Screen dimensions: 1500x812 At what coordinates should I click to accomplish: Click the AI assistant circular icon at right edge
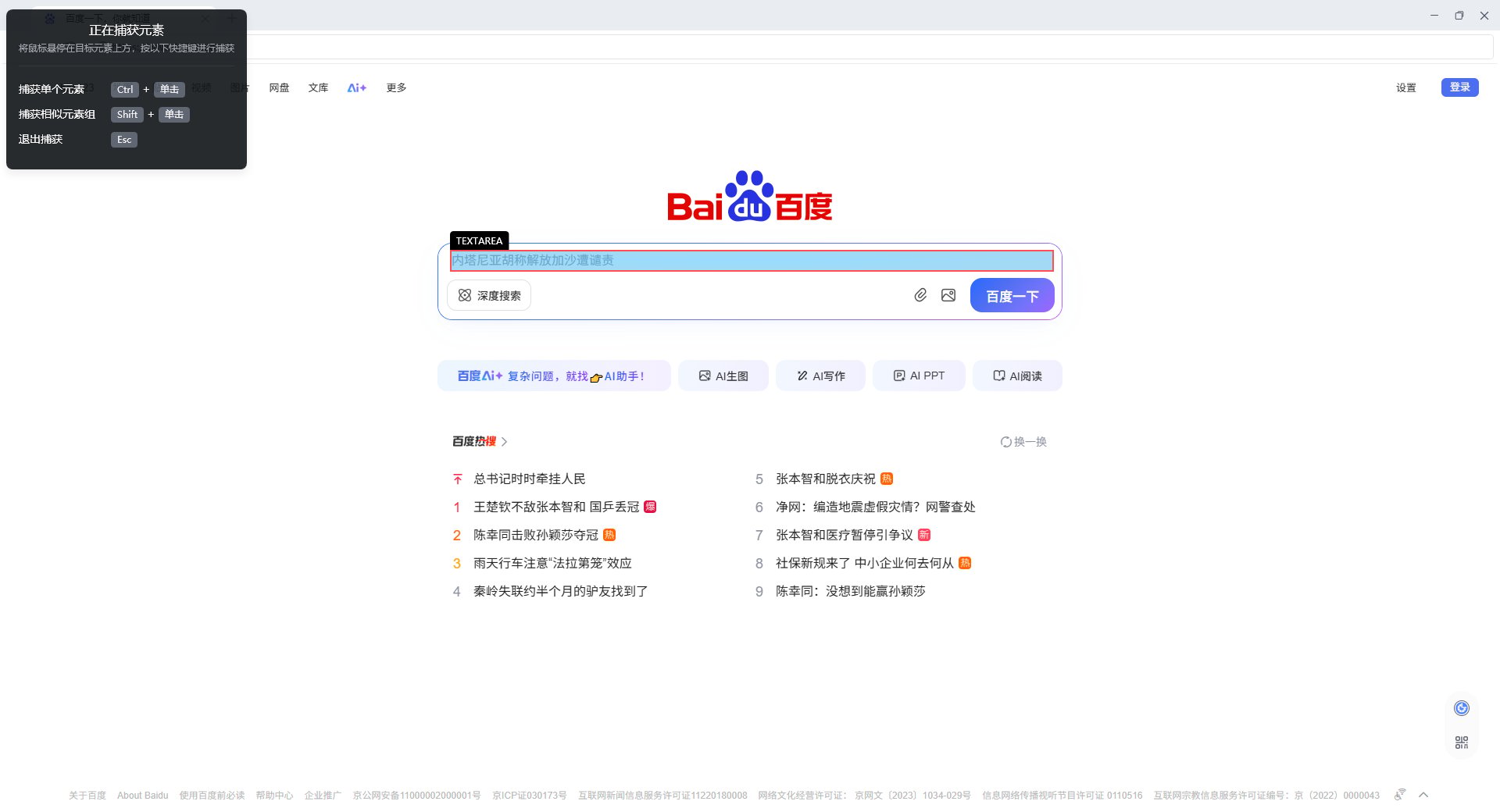click(1462, 708)
